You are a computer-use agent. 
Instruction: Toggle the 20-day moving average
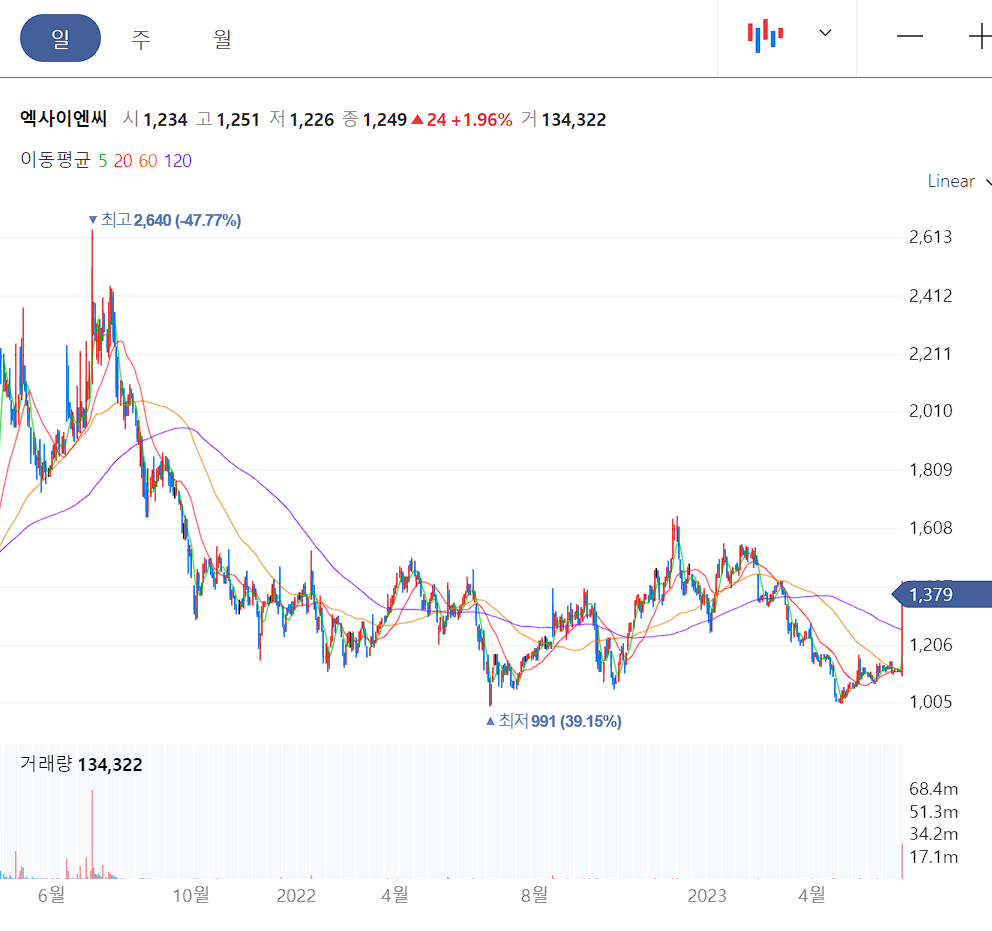click(122, 160)
